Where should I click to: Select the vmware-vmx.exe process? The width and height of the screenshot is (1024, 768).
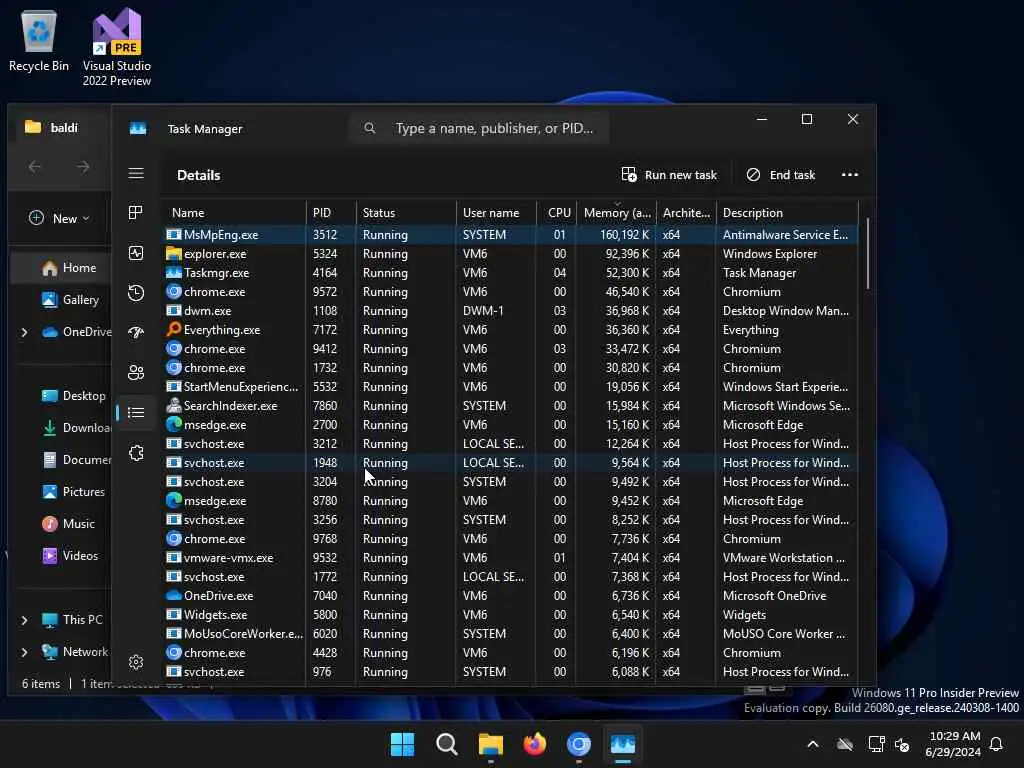[510, 558]
